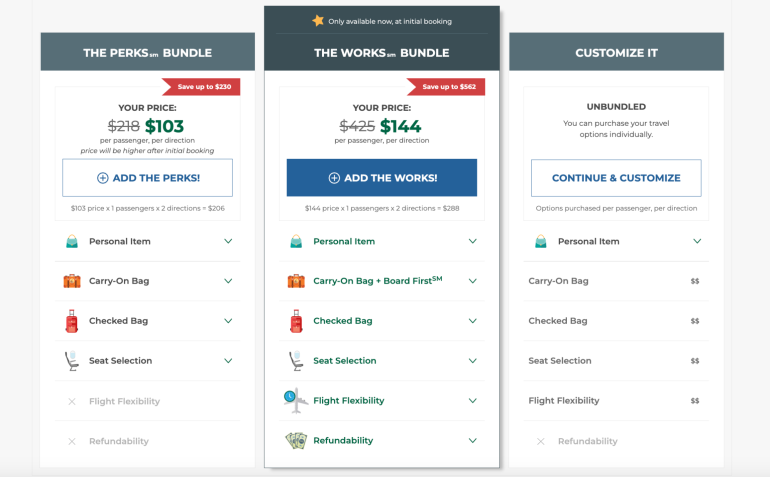Expand Checked Bag details in The Perks bundle
This screenshot has height=477, width=770.
(x=228, y=321)
